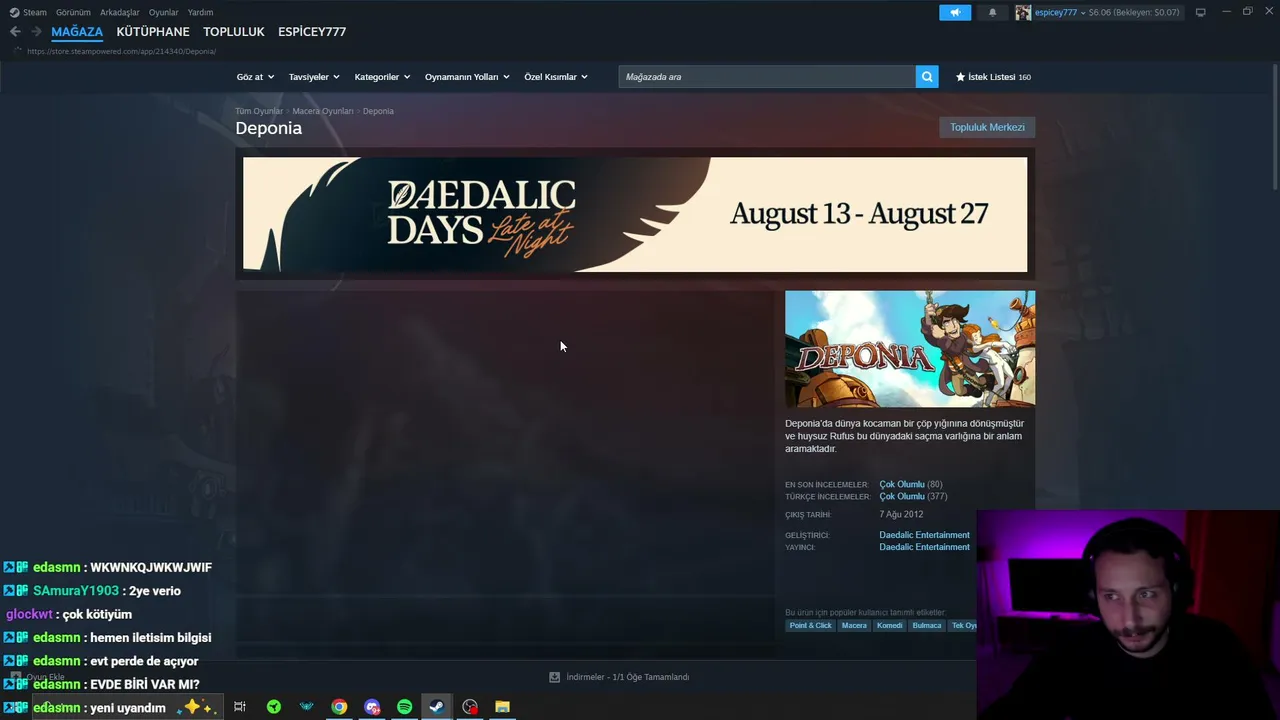Click the magnifier search button

927,77
